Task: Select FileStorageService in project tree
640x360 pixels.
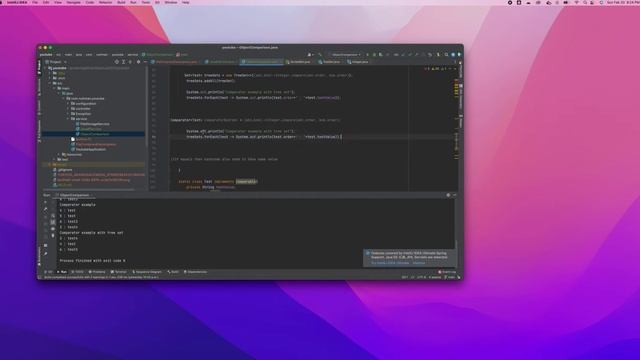Action: [94, 124]
